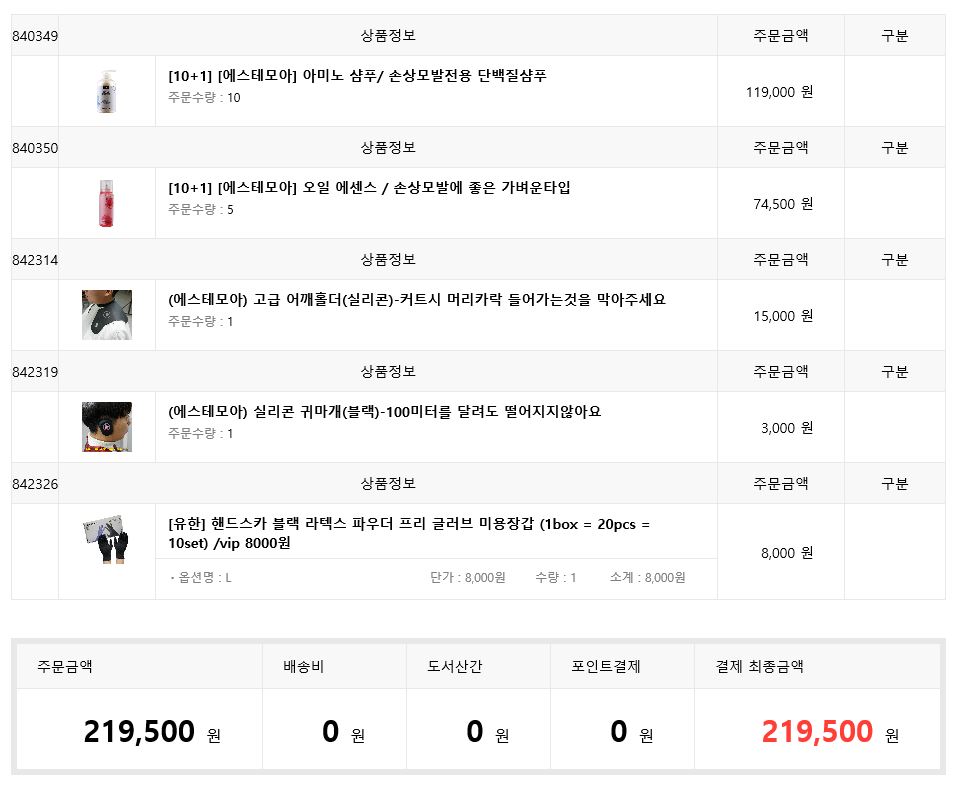974x796 pixels.
Task: Click the 74,500 원 order amount
Action: [x=783, y=204]
